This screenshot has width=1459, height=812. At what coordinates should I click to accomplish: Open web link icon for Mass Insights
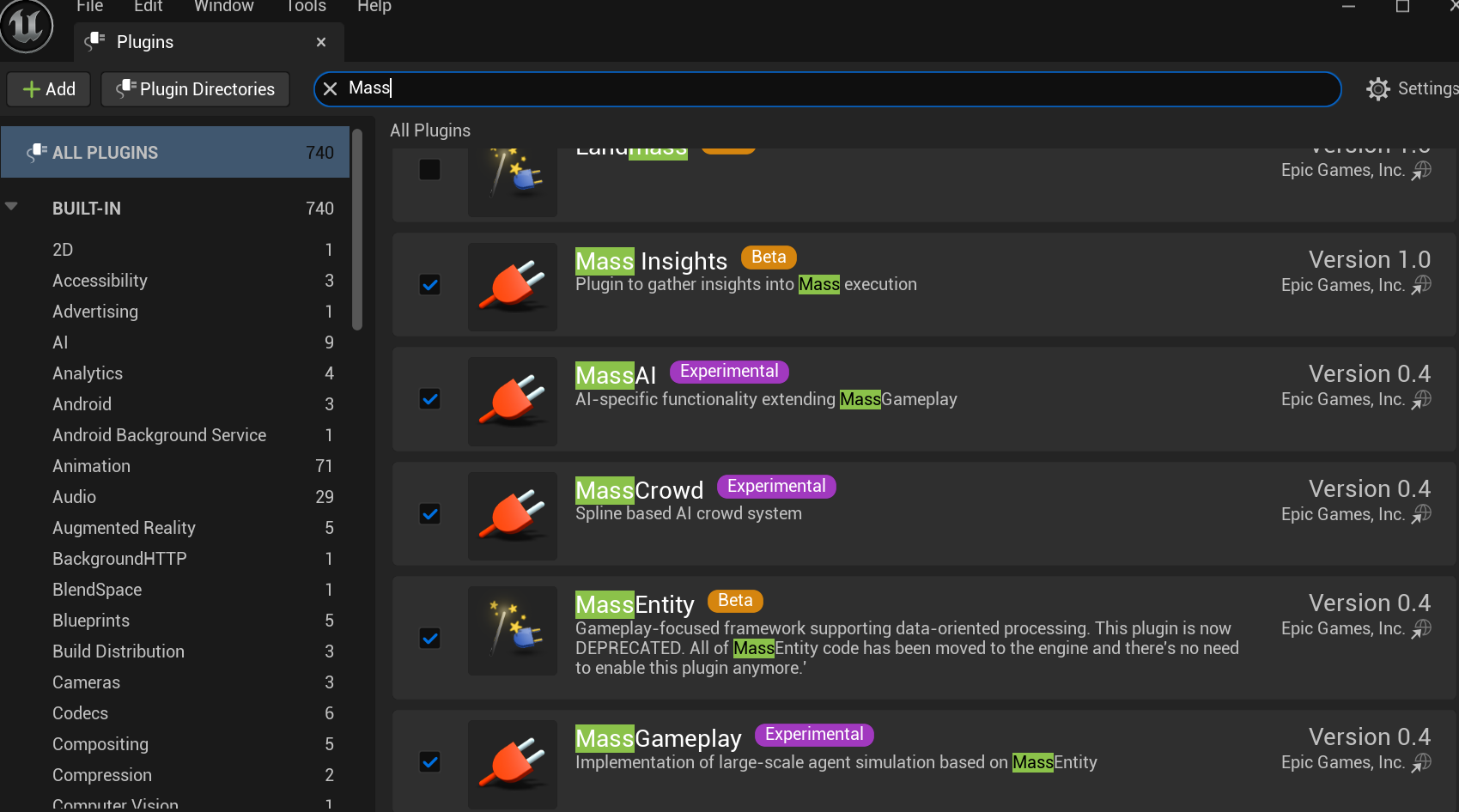[1422, 285]
